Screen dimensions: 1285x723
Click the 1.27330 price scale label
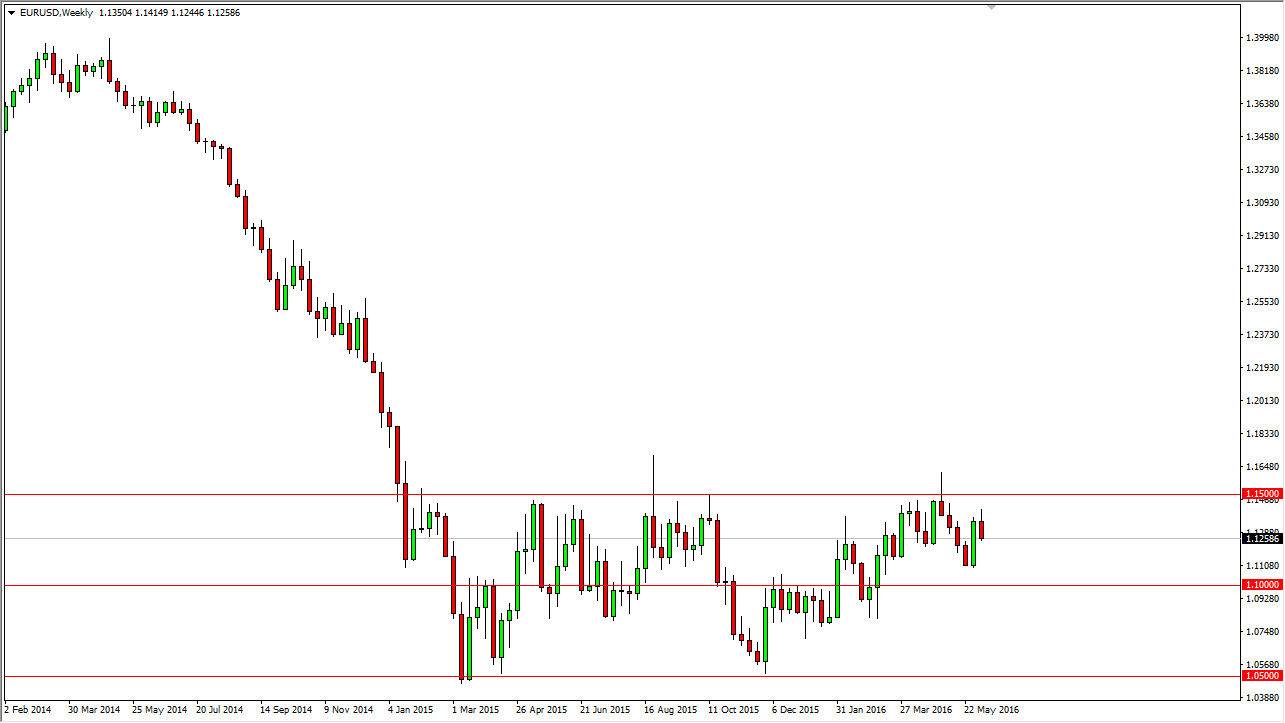[x=1263, y=269]
